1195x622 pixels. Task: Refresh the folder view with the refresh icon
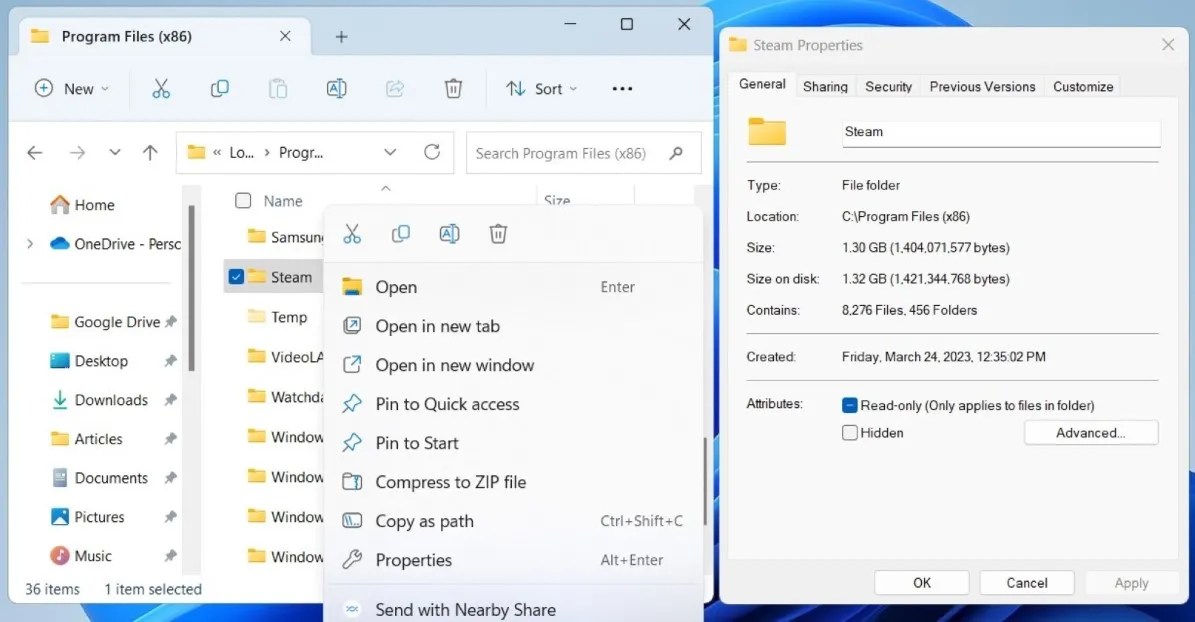pos(432,152)
